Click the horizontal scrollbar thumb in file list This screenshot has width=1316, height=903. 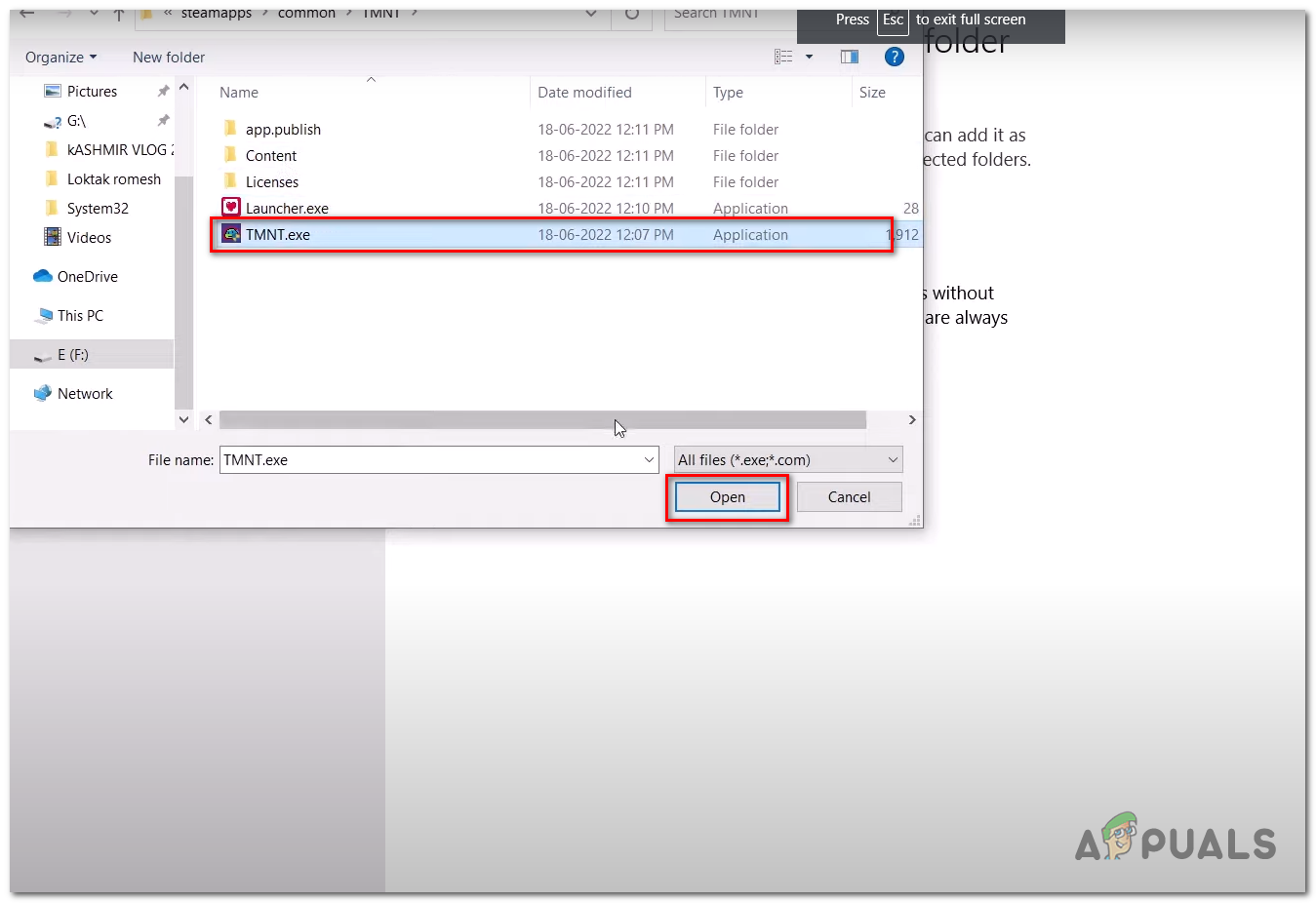click(x=542, y=419)
